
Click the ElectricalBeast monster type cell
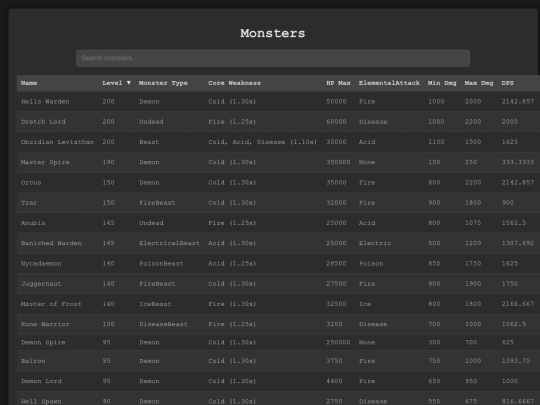pos(169,243)
